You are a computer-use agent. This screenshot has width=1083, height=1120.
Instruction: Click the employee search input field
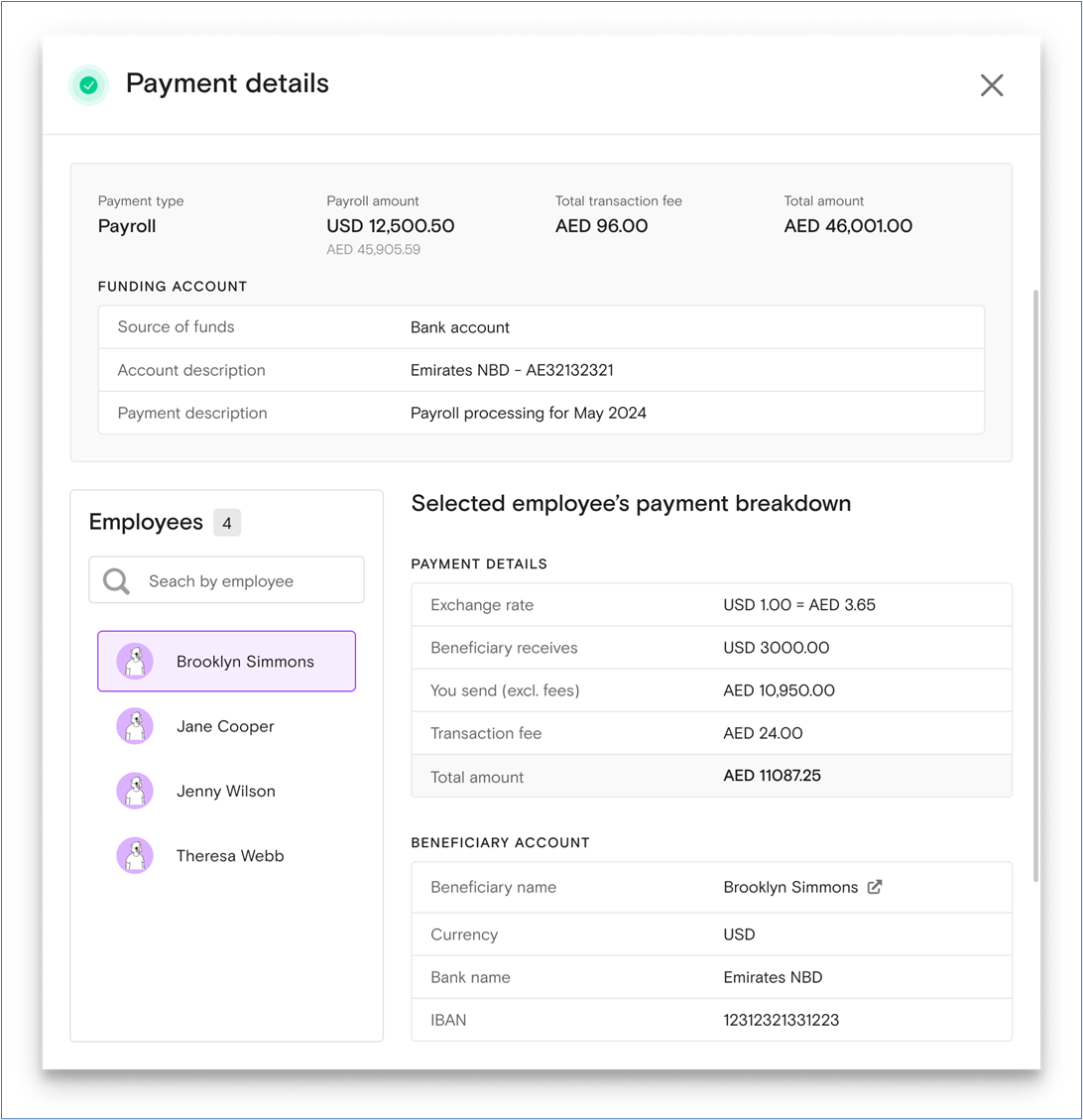[x=238, y=581]
